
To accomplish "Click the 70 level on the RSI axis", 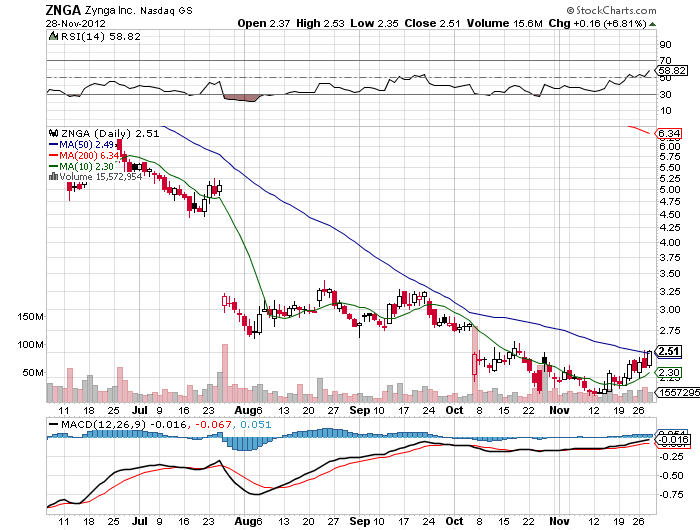I will point(665,60).
